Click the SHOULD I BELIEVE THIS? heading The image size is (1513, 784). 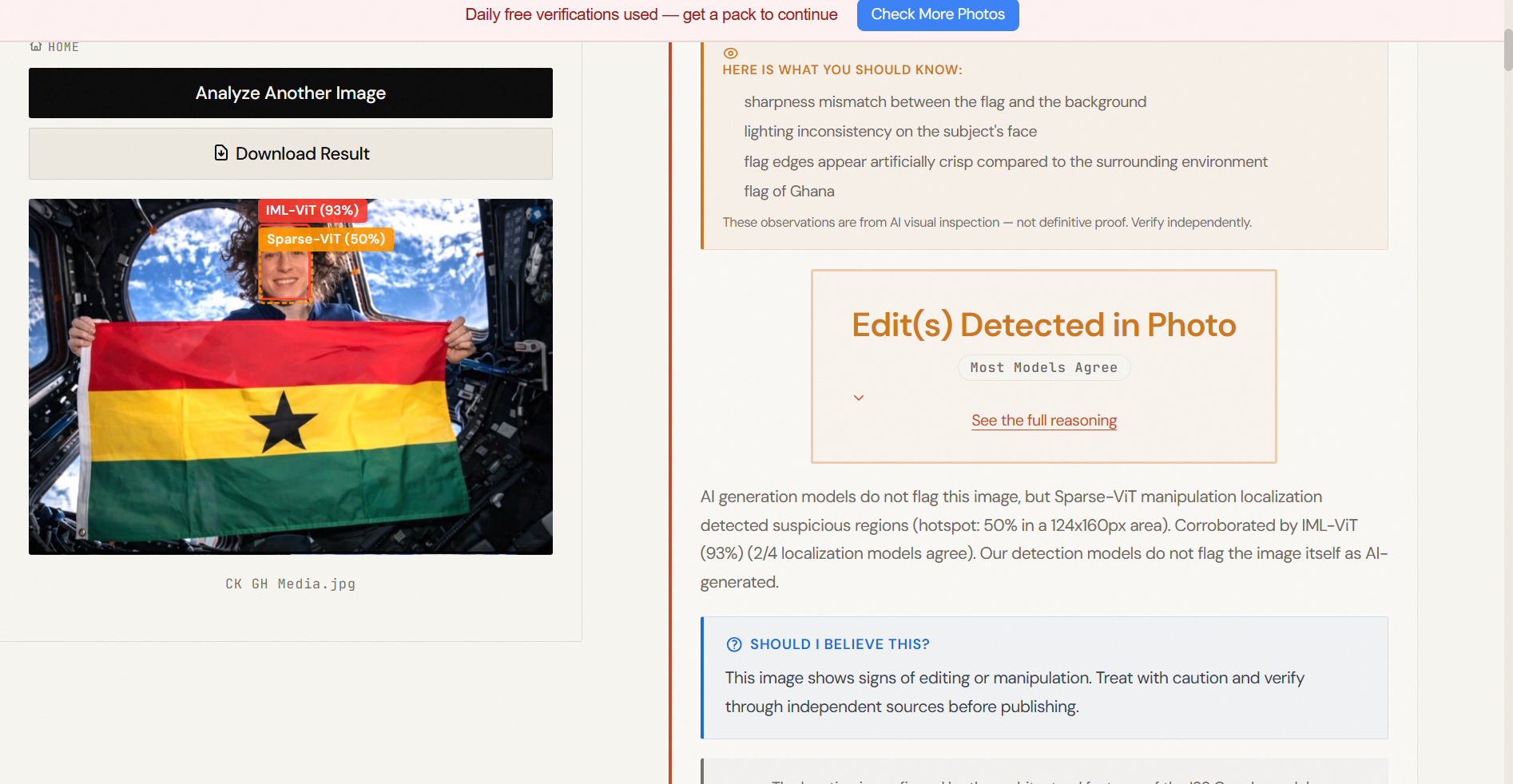839,644
